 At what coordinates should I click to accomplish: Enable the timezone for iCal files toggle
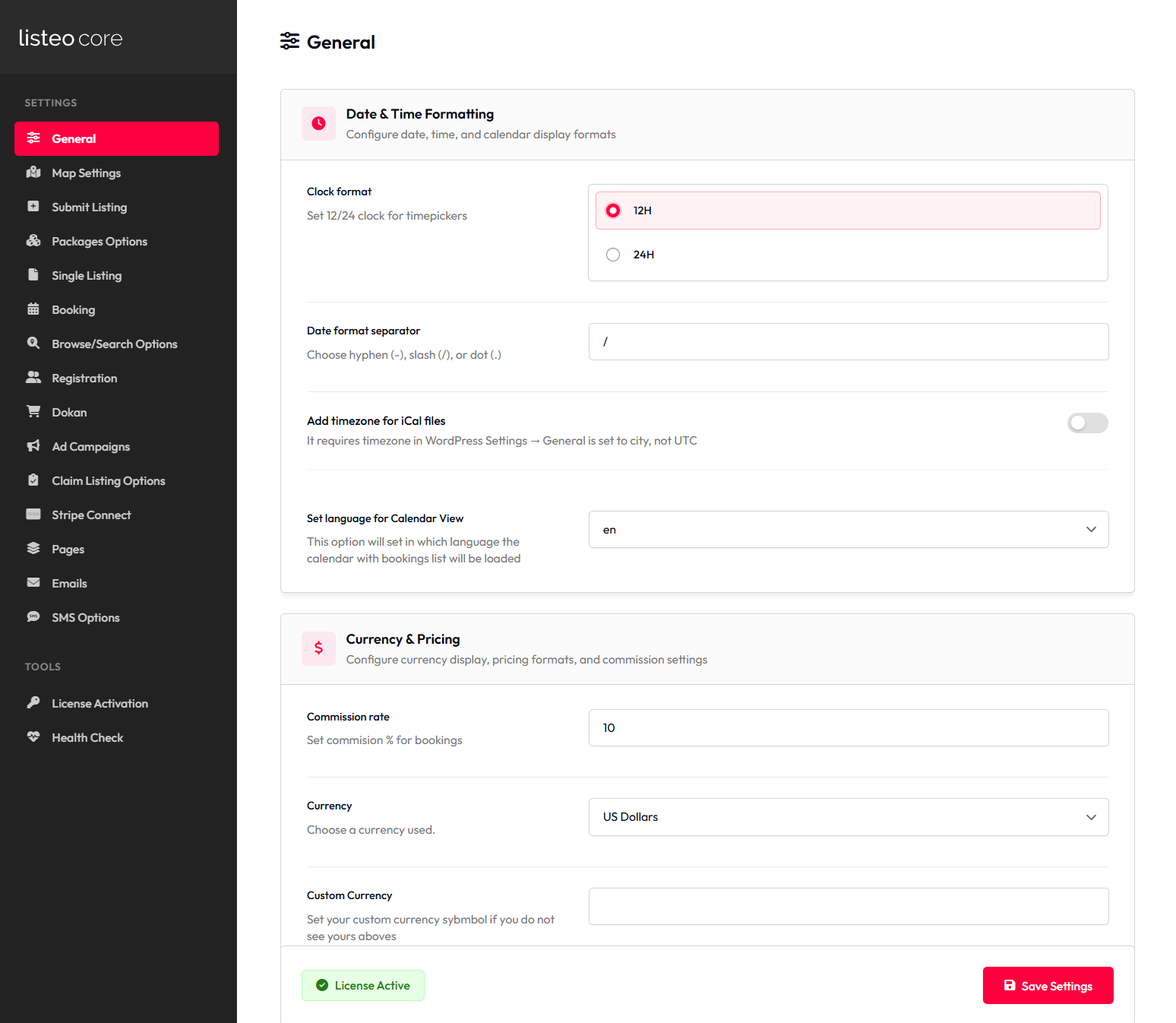tap(1087, 423)
